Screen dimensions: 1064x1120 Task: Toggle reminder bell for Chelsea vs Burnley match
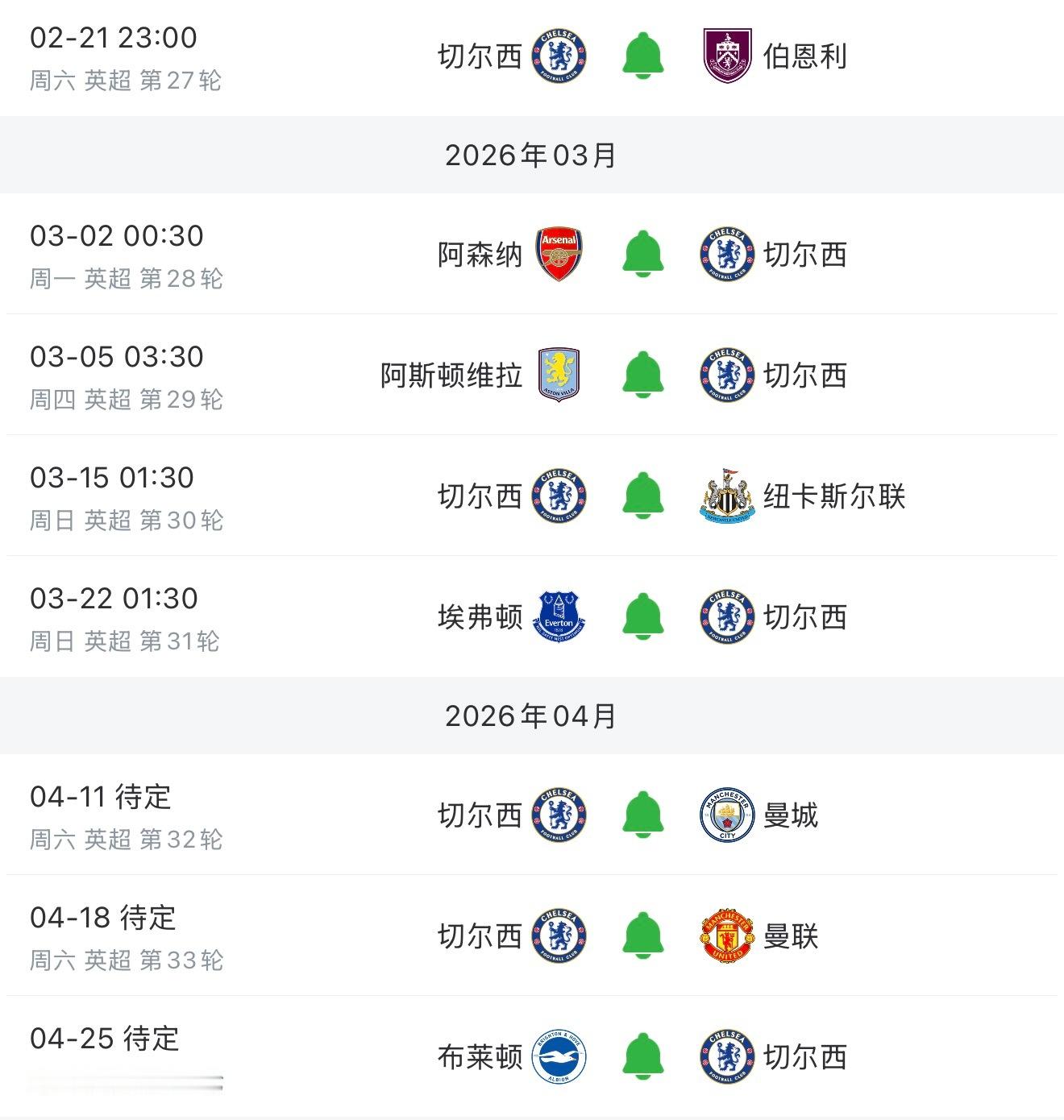(643, 56)
